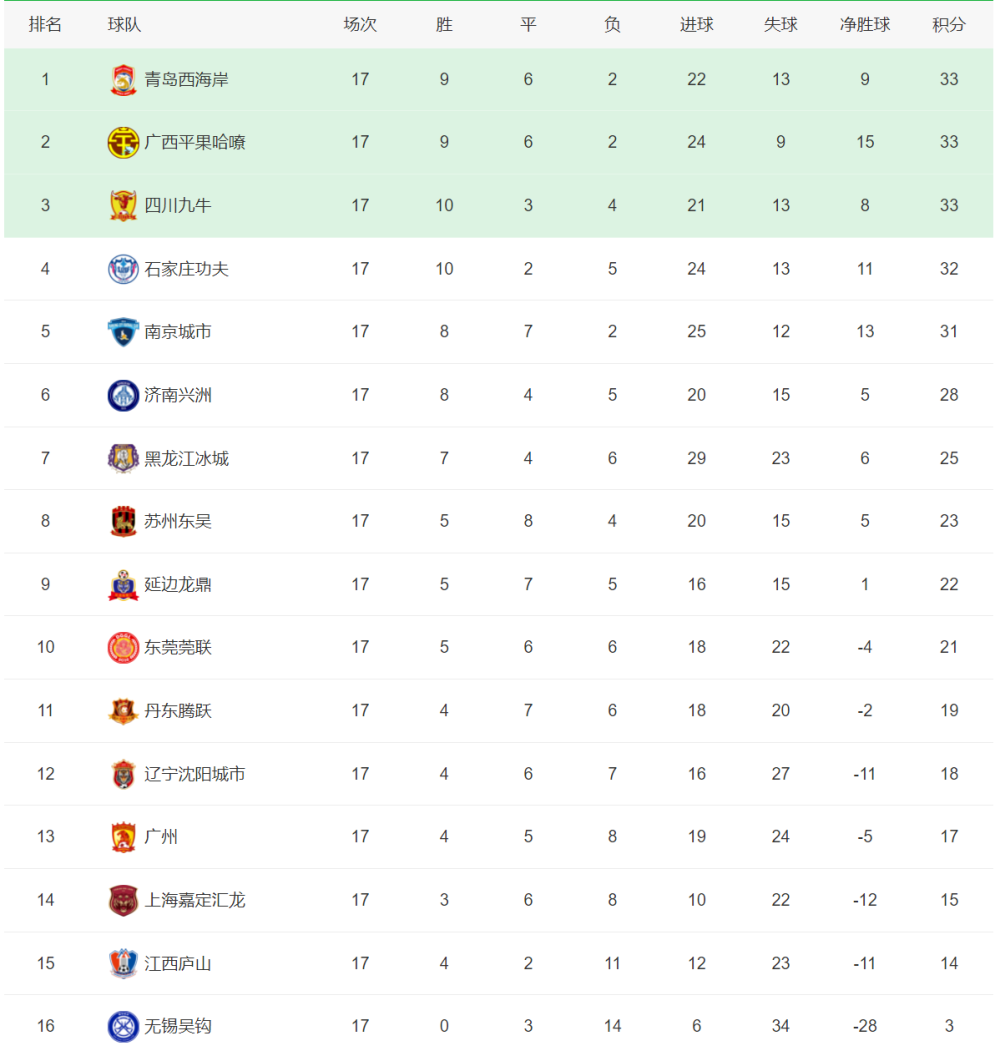Click the 广西平果哈嘹 team crest
Screen dimensions: 1000x1051
(123, 142)
